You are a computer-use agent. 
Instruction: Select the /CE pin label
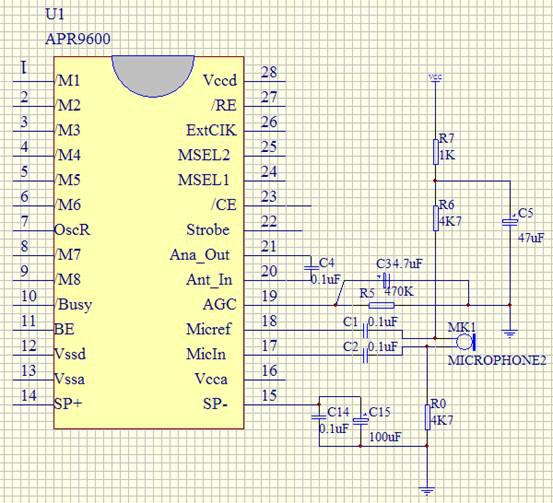224,205
